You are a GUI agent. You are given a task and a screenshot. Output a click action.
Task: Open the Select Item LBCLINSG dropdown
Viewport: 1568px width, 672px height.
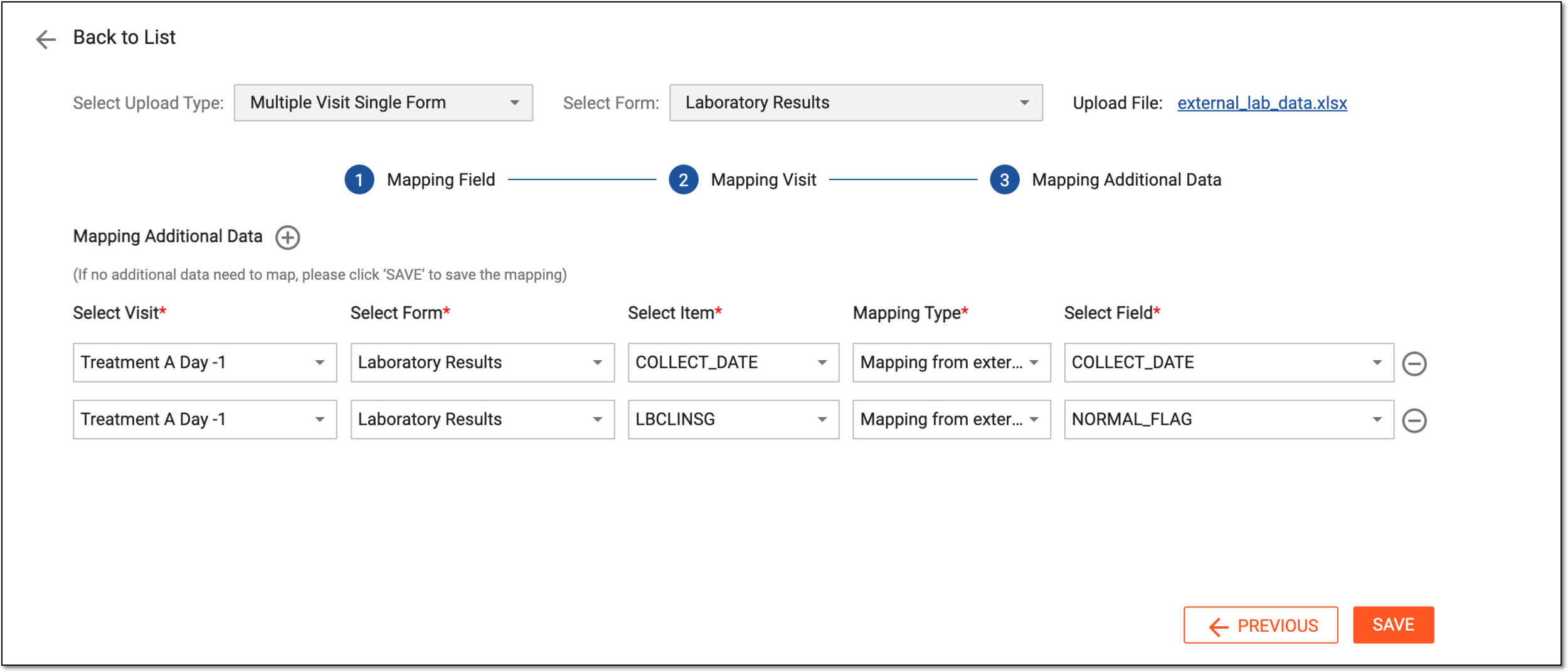[733, 420]
